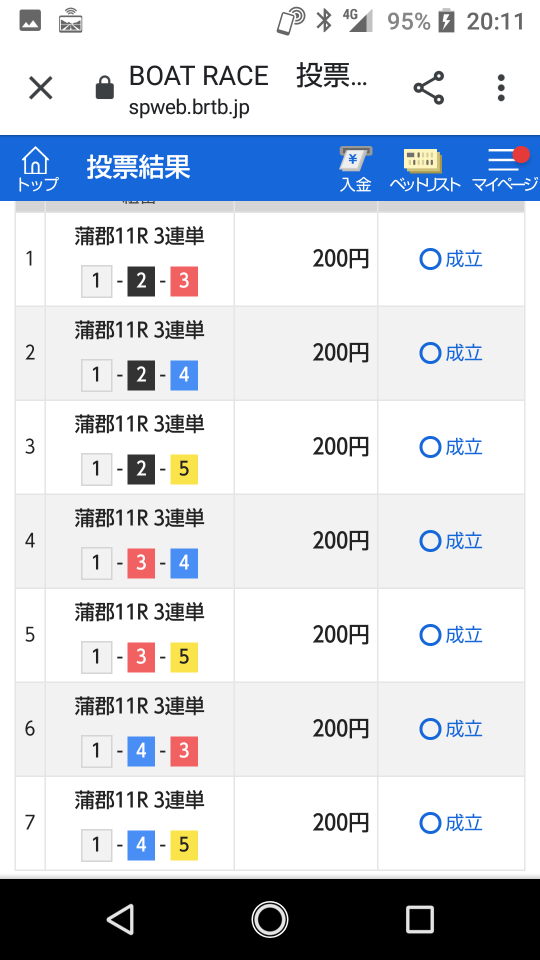This screenshot has width=540, height=960.
Task: Tap the Android recent apps square
Action: (x=420, y=919)
